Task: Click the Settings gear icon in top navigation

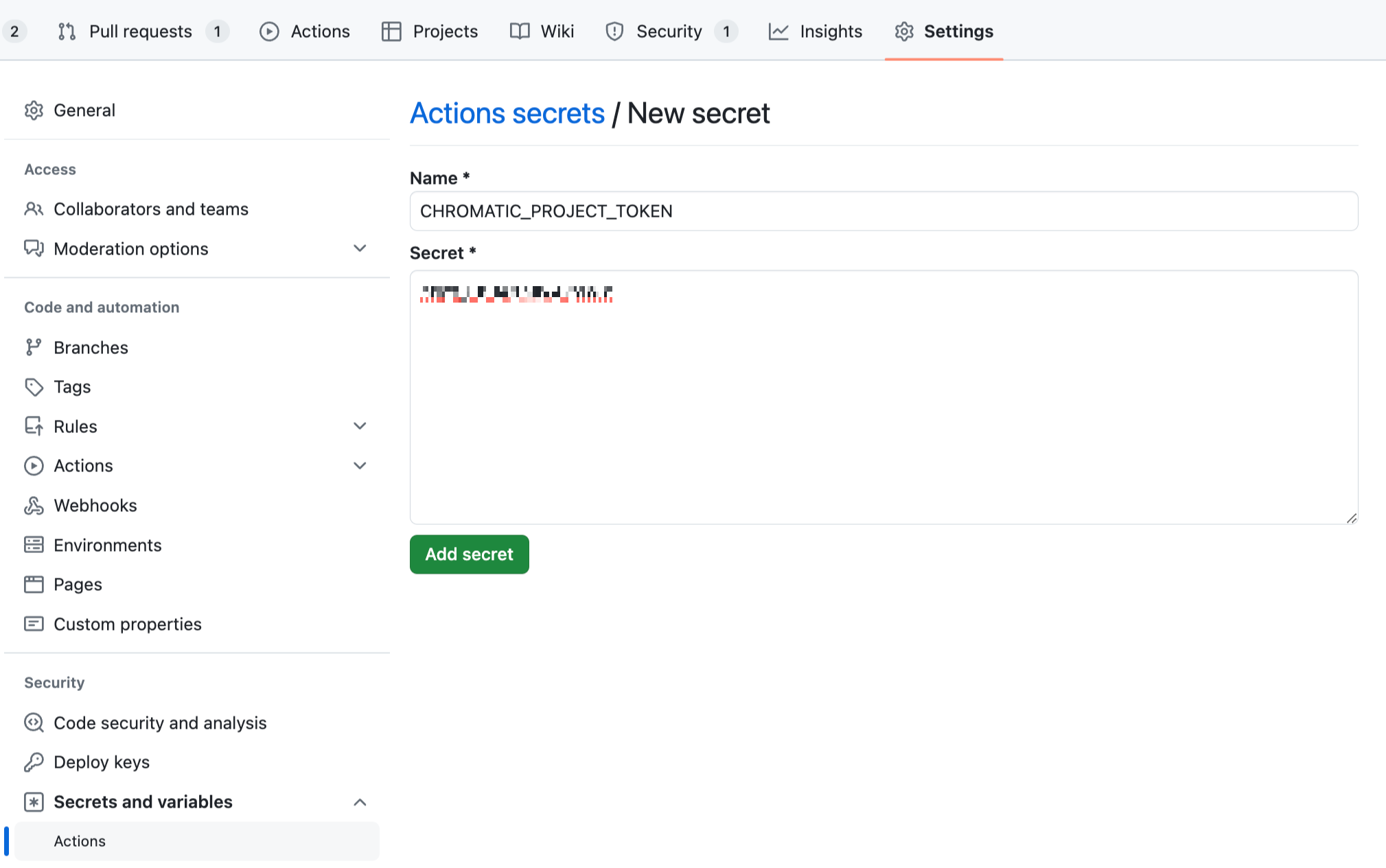Action: [904, 32]
